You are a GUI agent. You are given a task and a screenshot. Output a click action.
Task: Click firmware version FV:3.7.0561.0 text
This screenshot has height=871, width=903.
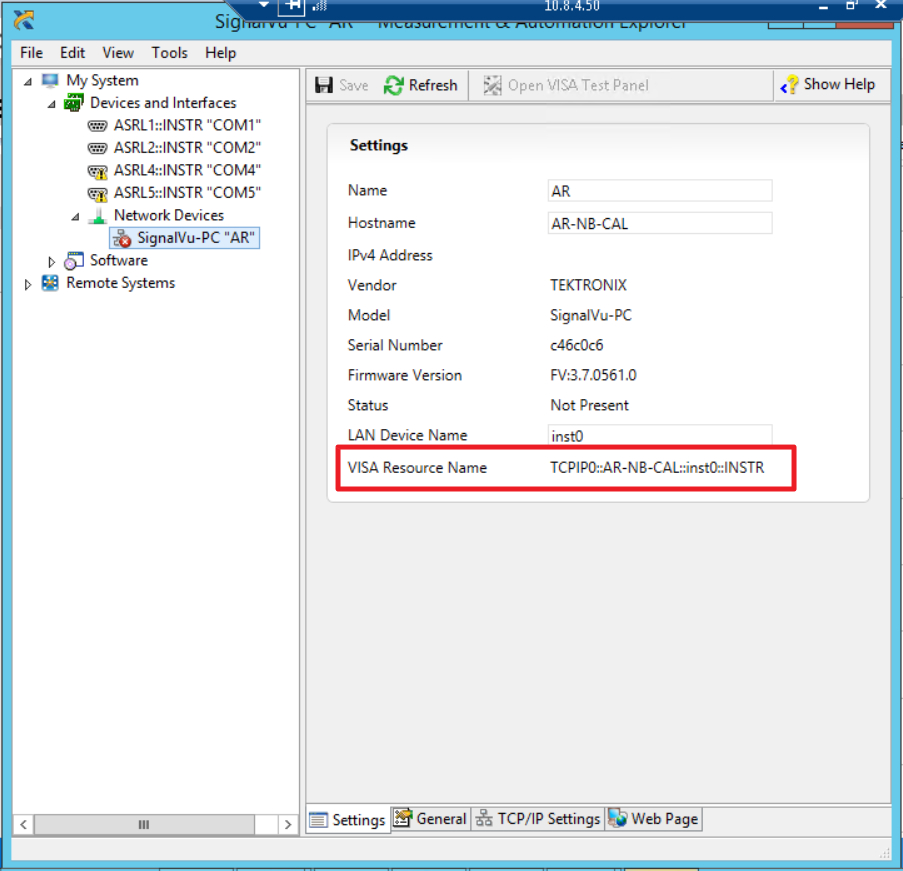click(x=593, y=376)
